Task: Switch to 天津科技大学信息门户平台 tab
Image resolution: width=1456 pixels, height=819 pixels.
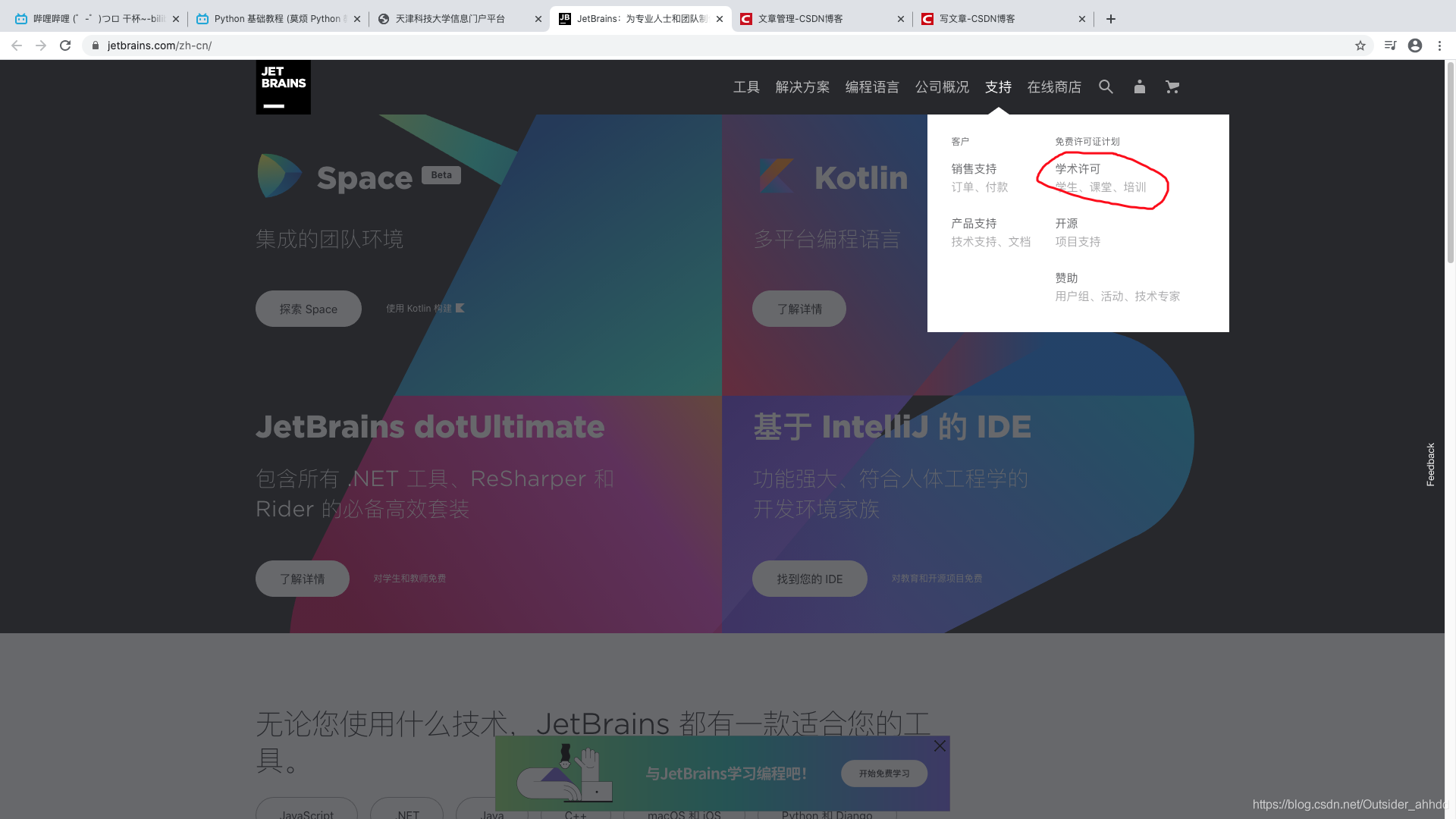Action: coord(459,19)
